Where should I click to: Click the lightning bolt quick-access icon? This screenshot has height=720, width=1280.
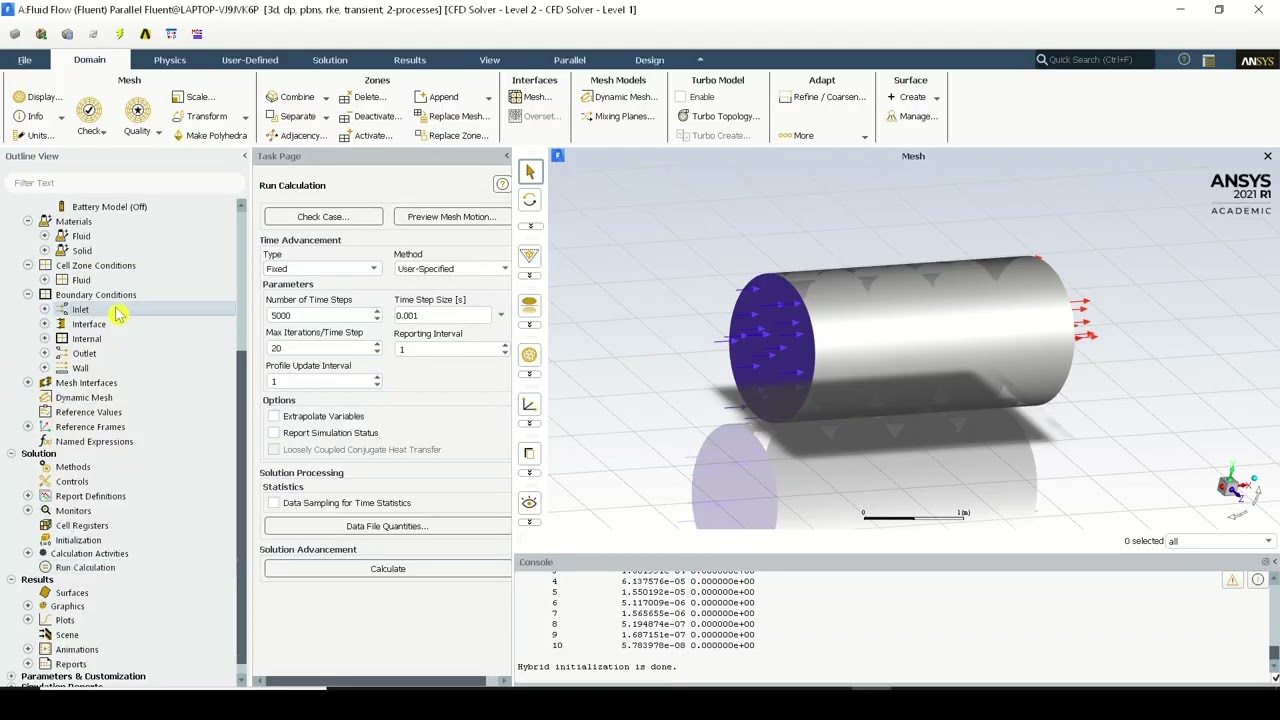tap(119, 33)
